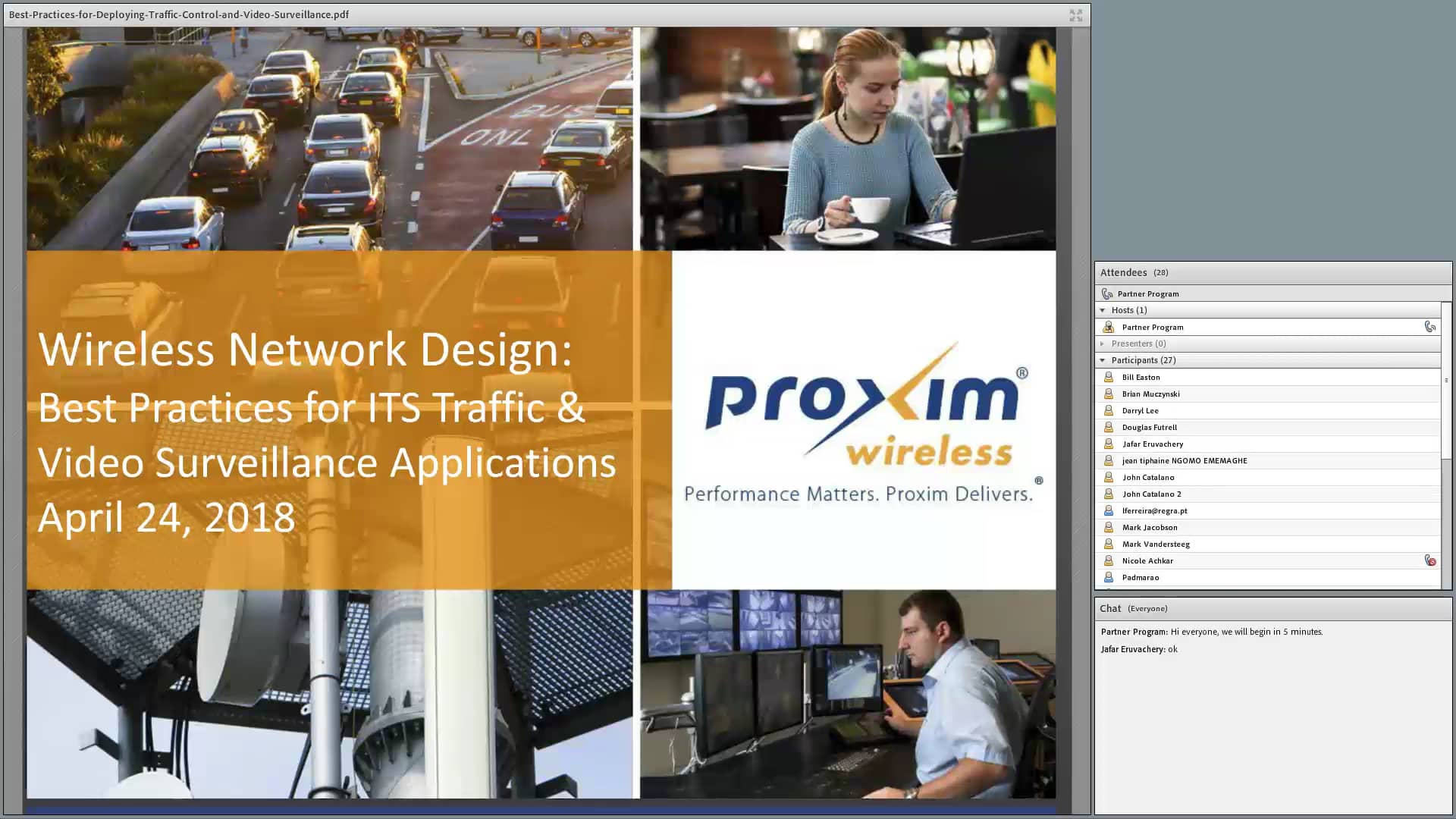Select attendee Douglas Futrell
The height and width of the screenshot is (819, 1456).
pyautogui.click(x=1268, y=427)
